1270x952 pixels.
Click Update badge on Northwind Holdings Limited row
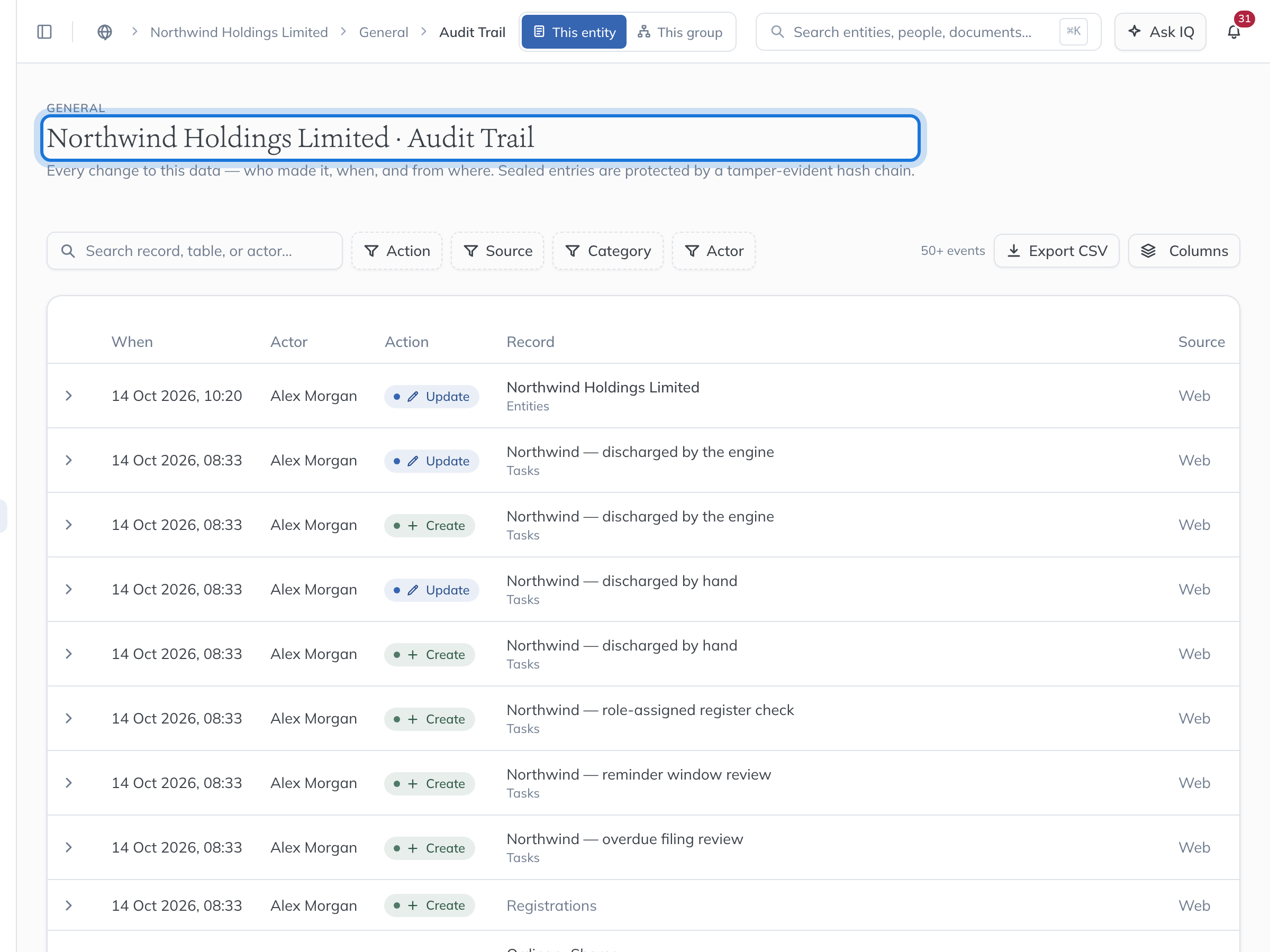click(x=431, y=397)
